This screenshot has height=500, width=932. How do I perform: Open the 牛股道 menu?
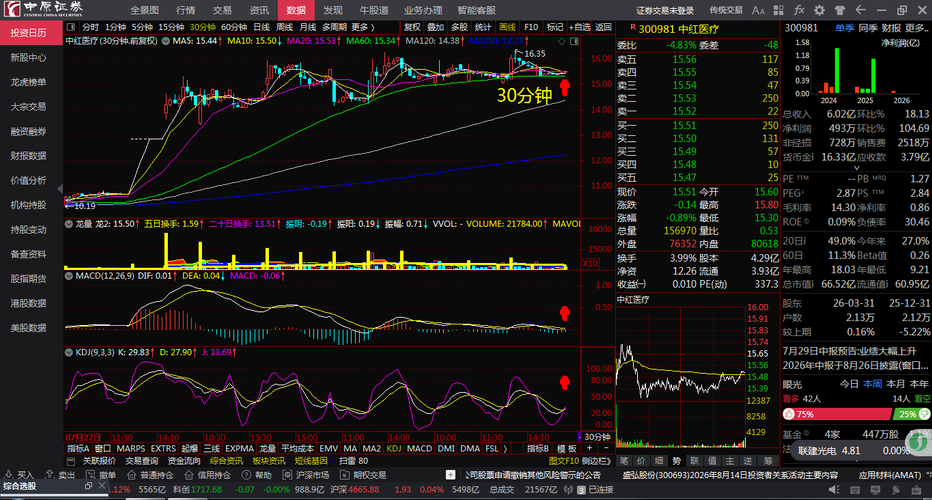[x=374, y=10]
